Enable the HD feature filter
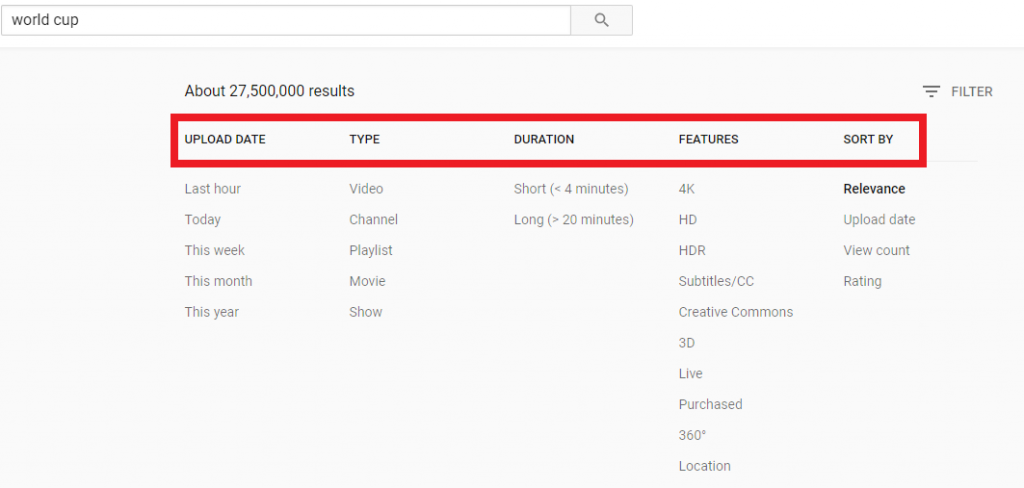This screenshot has height=488, width=1024. [x=688, y=220]
